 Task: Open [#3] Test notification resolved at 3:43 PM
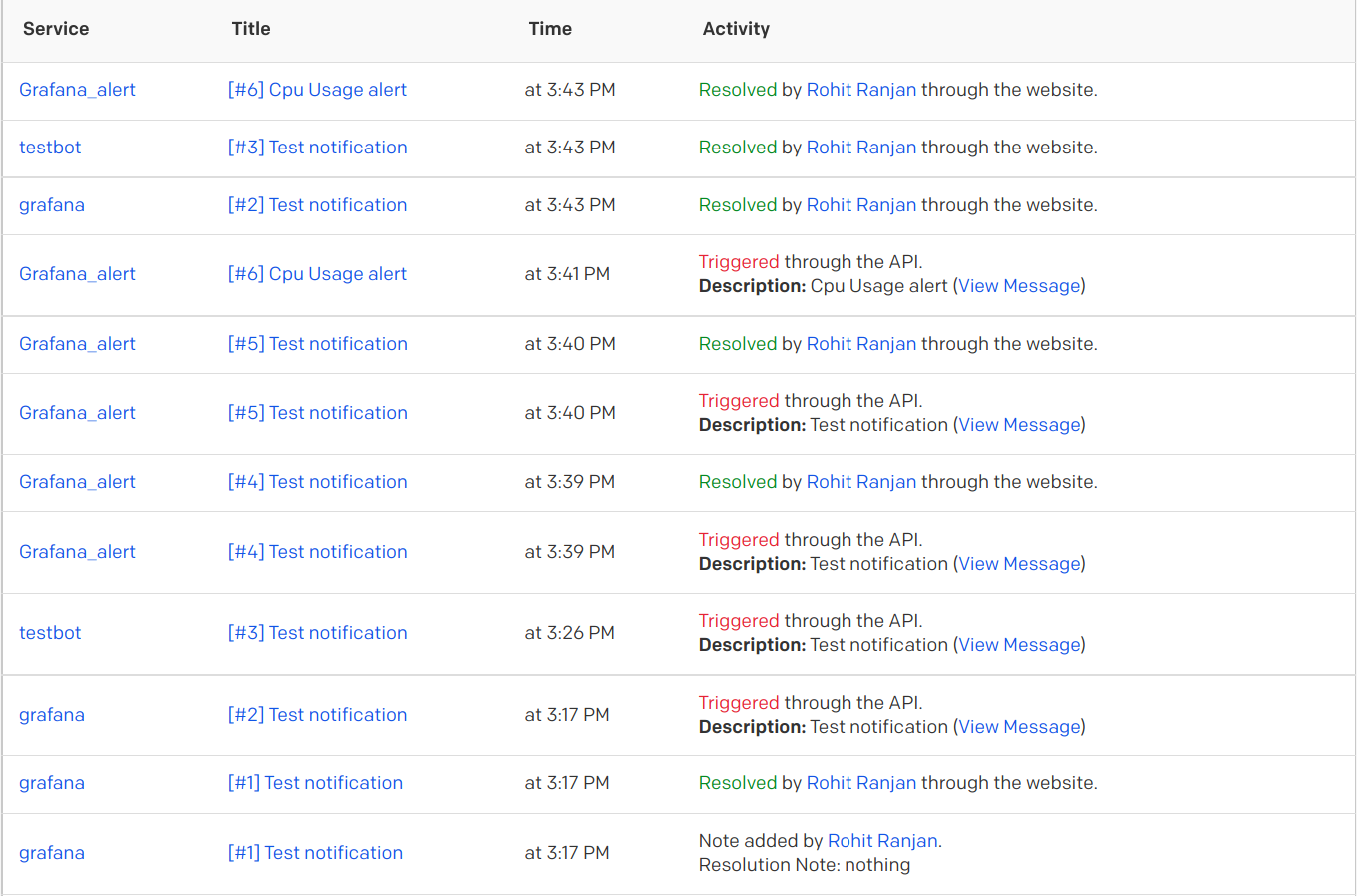tap(317, 148)
